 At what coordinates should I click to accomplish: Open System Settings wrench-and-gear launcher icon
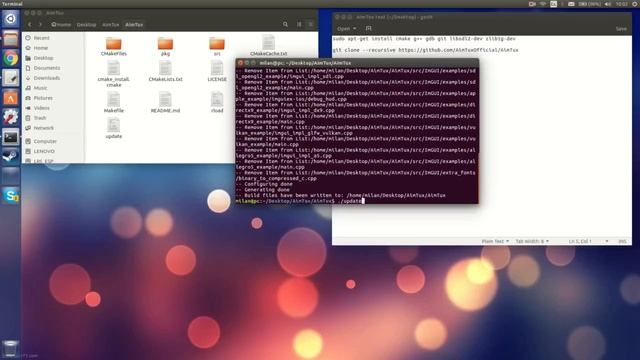coord(10,118)
